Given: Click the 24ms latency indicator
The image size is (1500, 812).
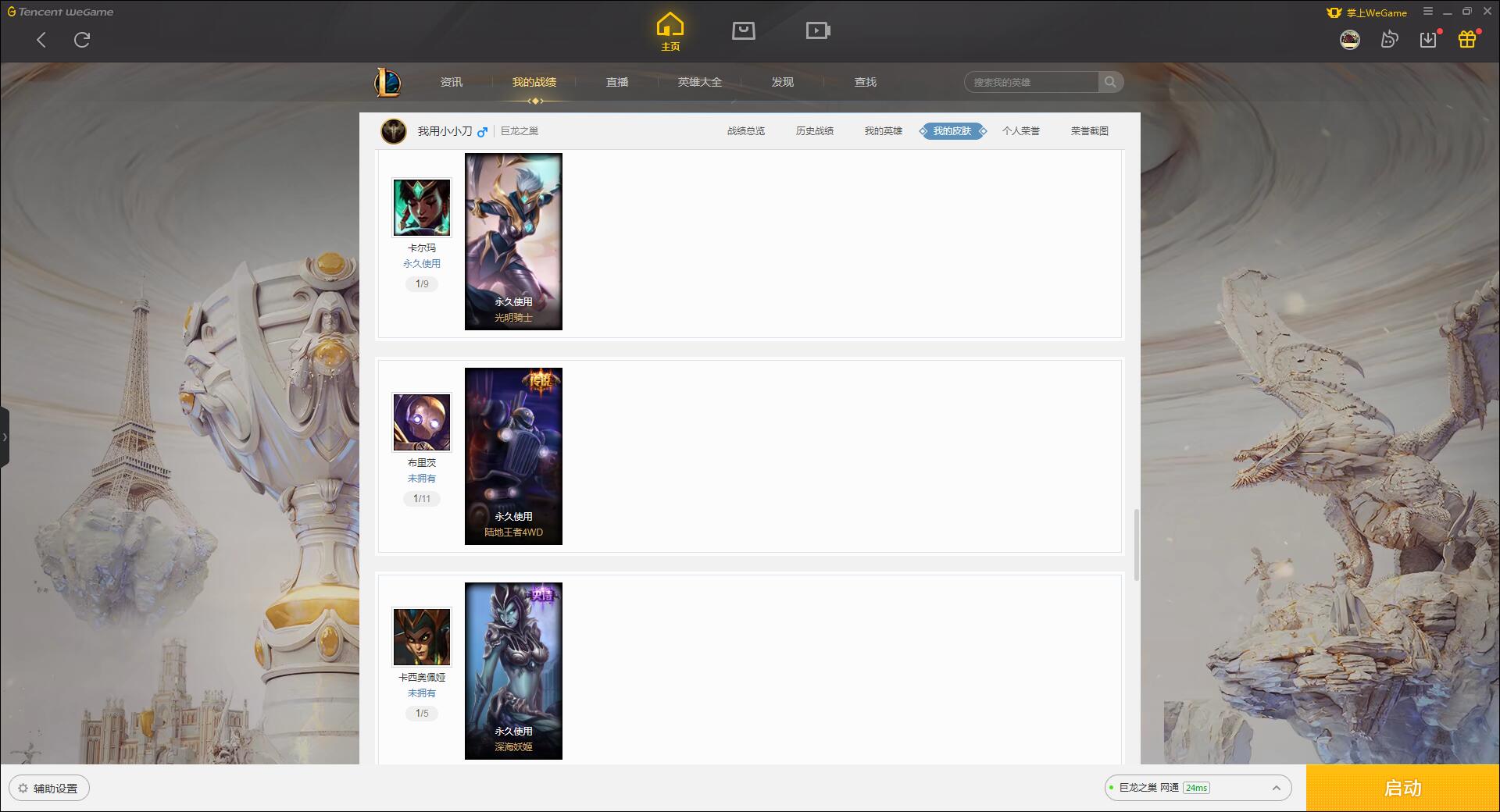Looking at the screenshot, I should [1196, 788].
